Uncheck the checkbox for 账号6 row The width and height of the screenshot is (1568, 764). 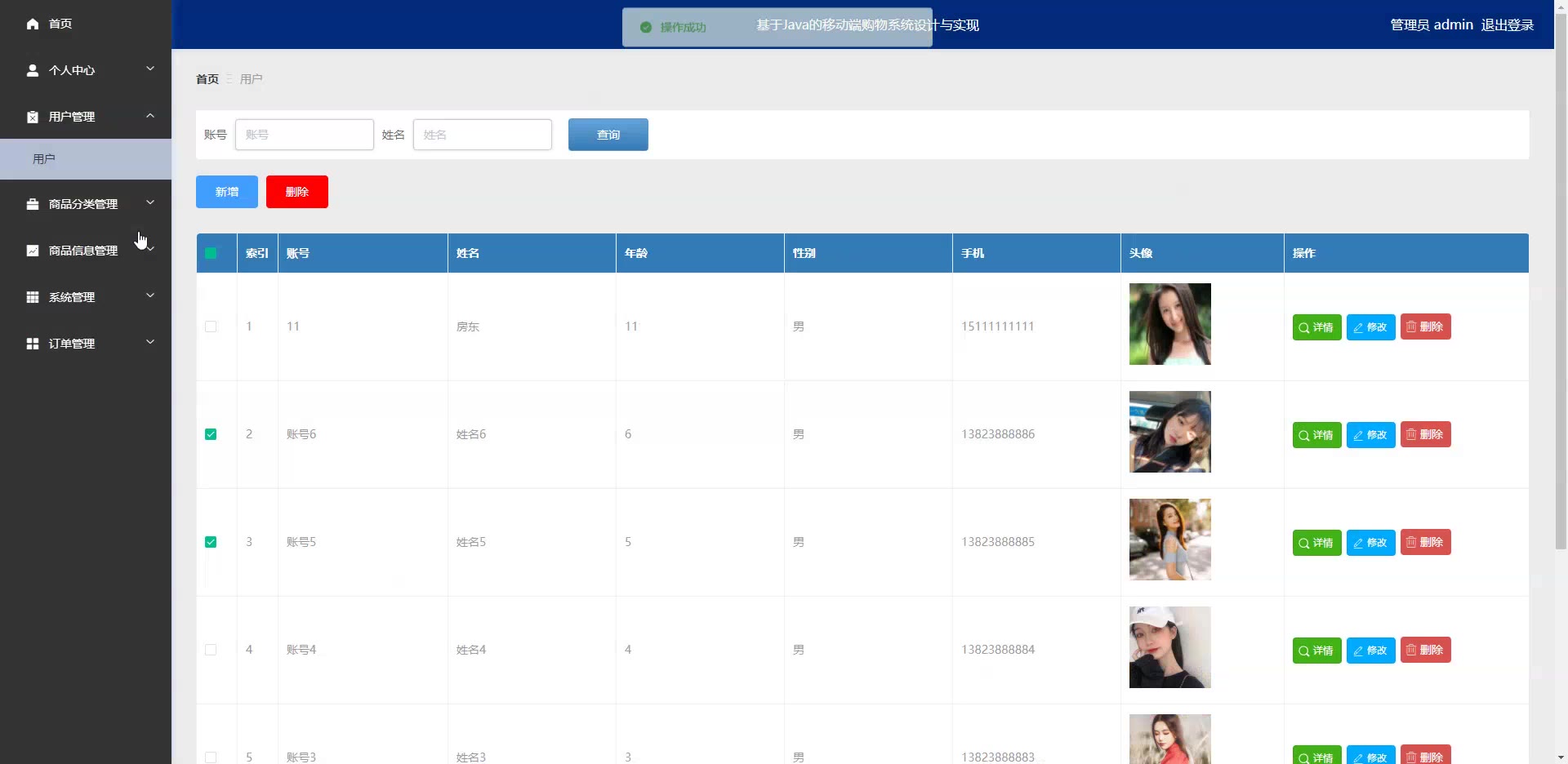click(x=211, y=434)
